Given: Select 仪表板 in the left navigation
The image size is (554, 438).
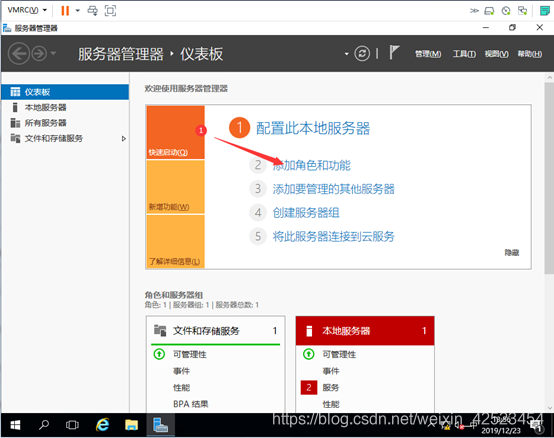Looking at the screenshot, I should tap(65, 92).
